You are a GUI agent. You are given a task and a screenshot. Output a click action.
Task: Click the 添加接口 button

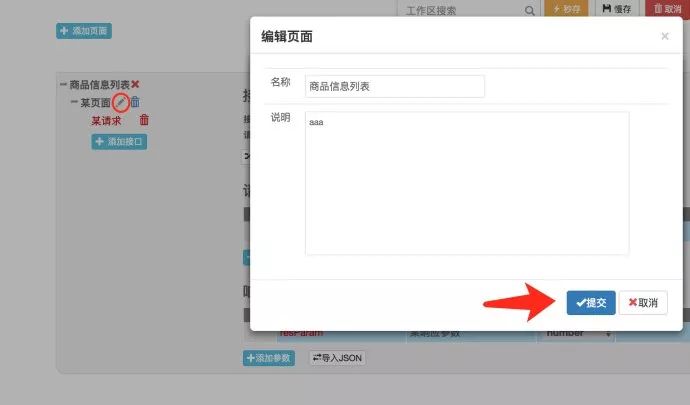point(119,142)
